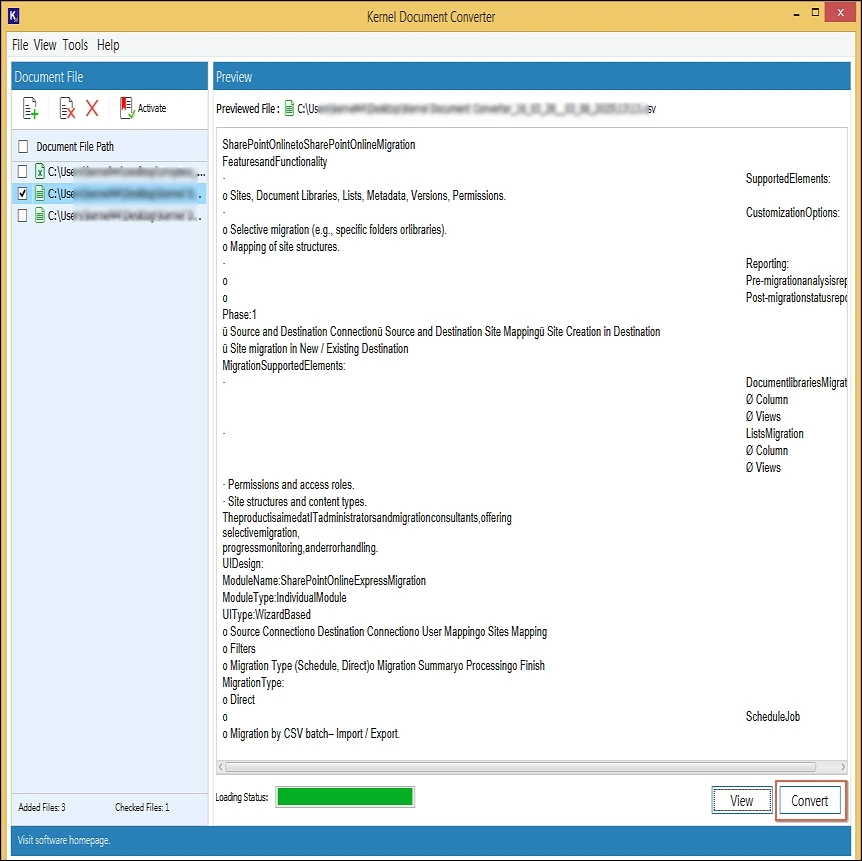Click the 'o Filters' preview line
862x861 pixels.
239,649
